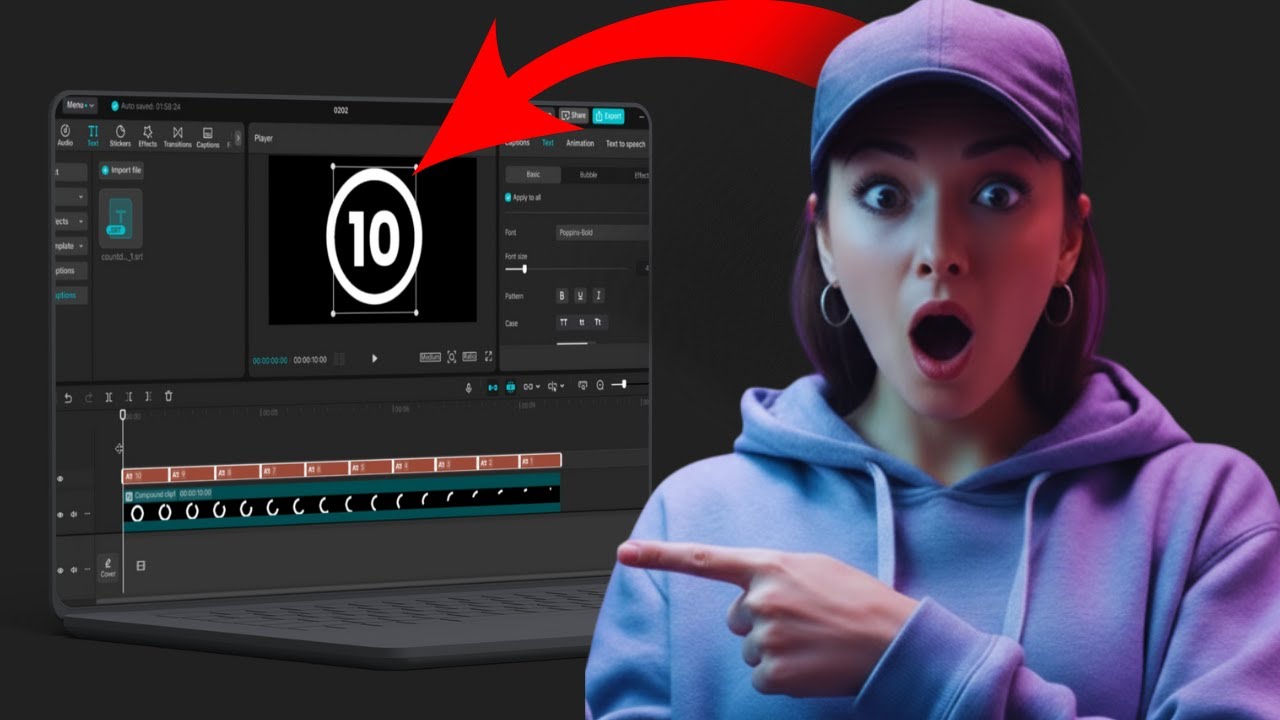Image resolution: width=1280 pixels, height=720 pixels.
Task: Open more options for Cover track
Action: [87, 570]
